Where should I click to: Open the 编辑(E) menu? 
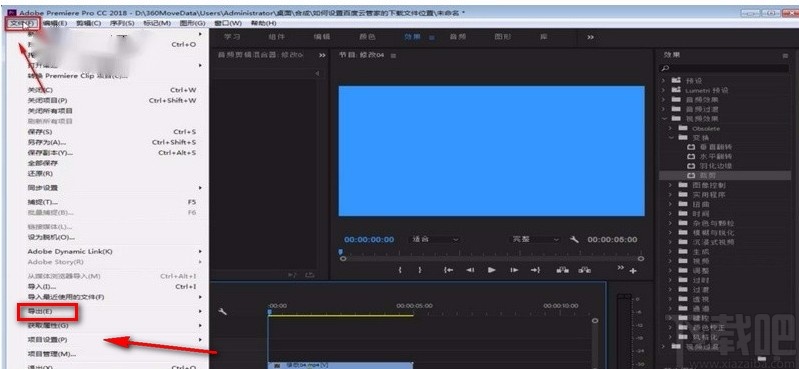click(x=55, y=23)
